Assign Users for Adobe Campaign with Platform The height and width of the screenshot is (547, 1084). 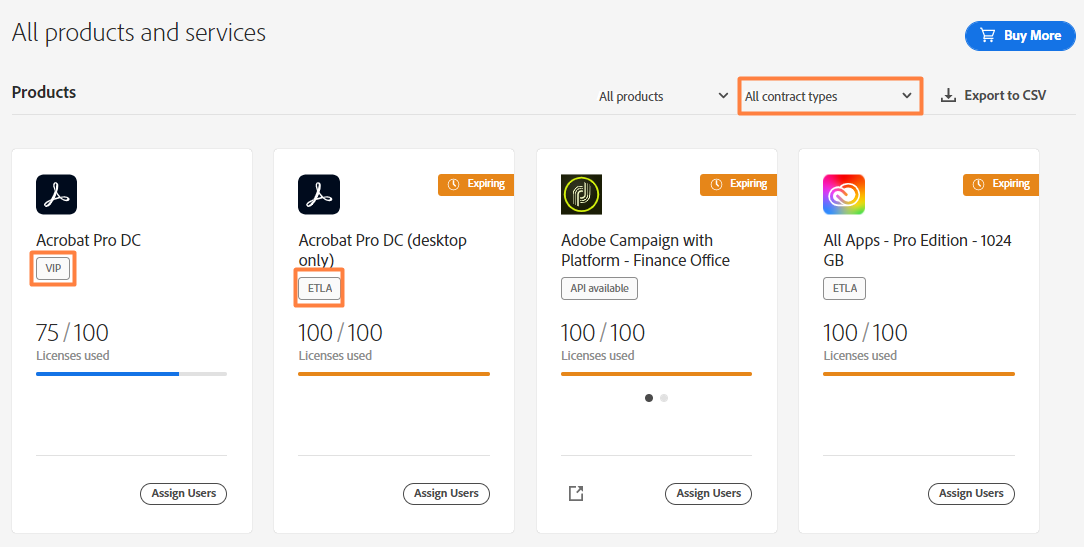[708, 494]
